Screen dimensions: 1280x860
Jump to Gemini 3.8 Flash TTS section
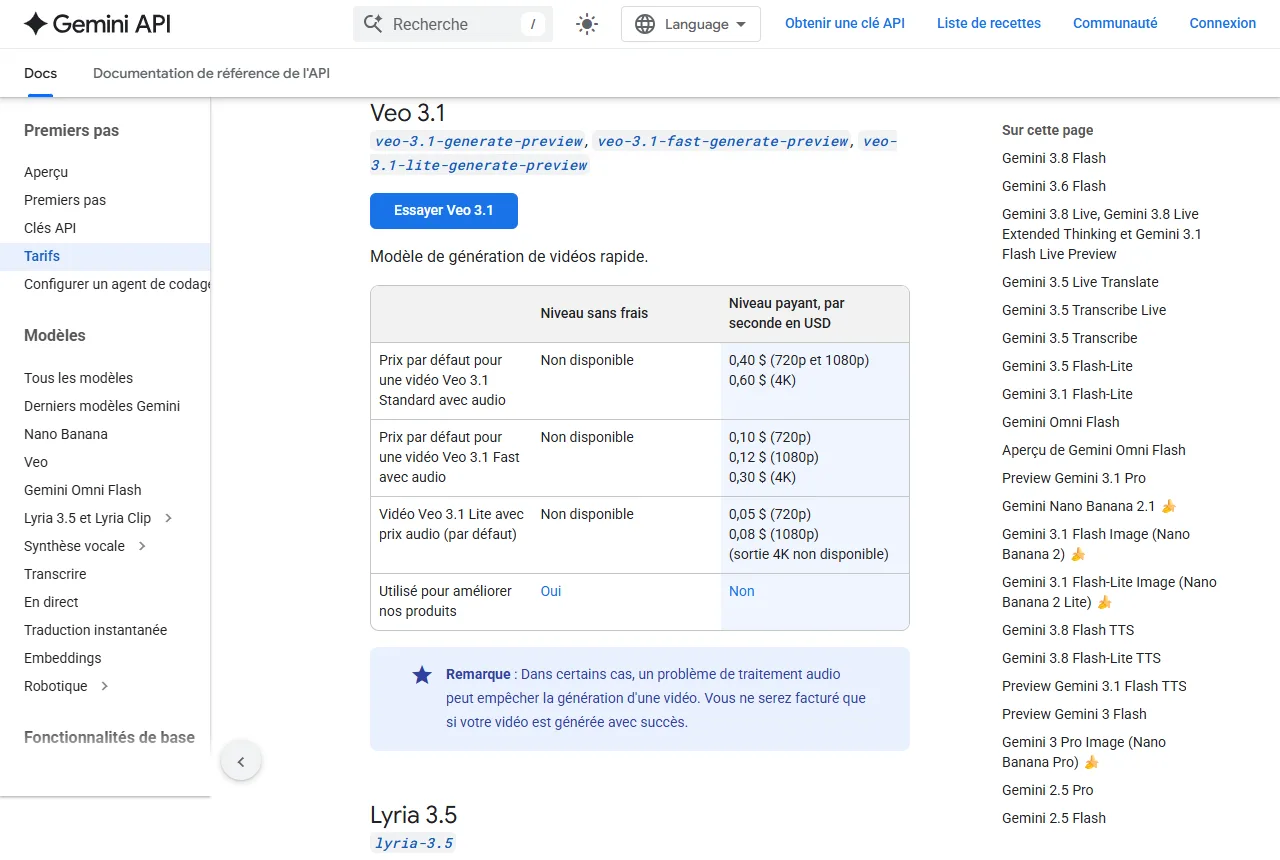(1068, 630)
